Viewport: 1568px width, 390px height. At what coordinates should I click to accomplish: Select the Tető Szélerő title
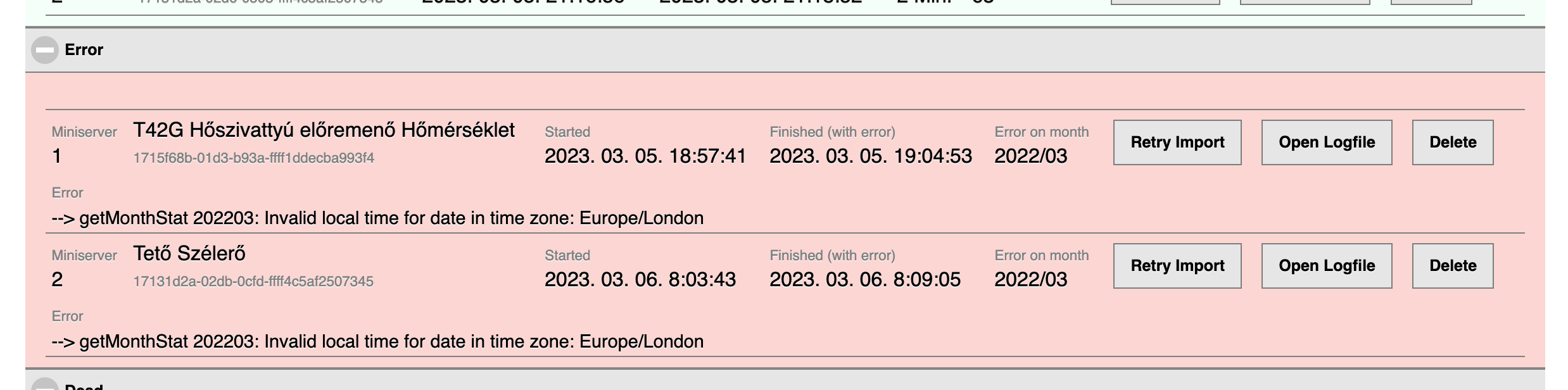pyautogui.click(x=189, y=254)
